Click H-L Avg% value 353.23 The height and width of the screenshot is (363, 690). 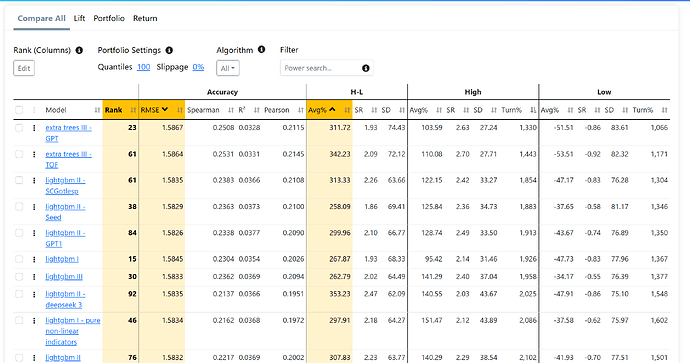click(x=340, y=294)
